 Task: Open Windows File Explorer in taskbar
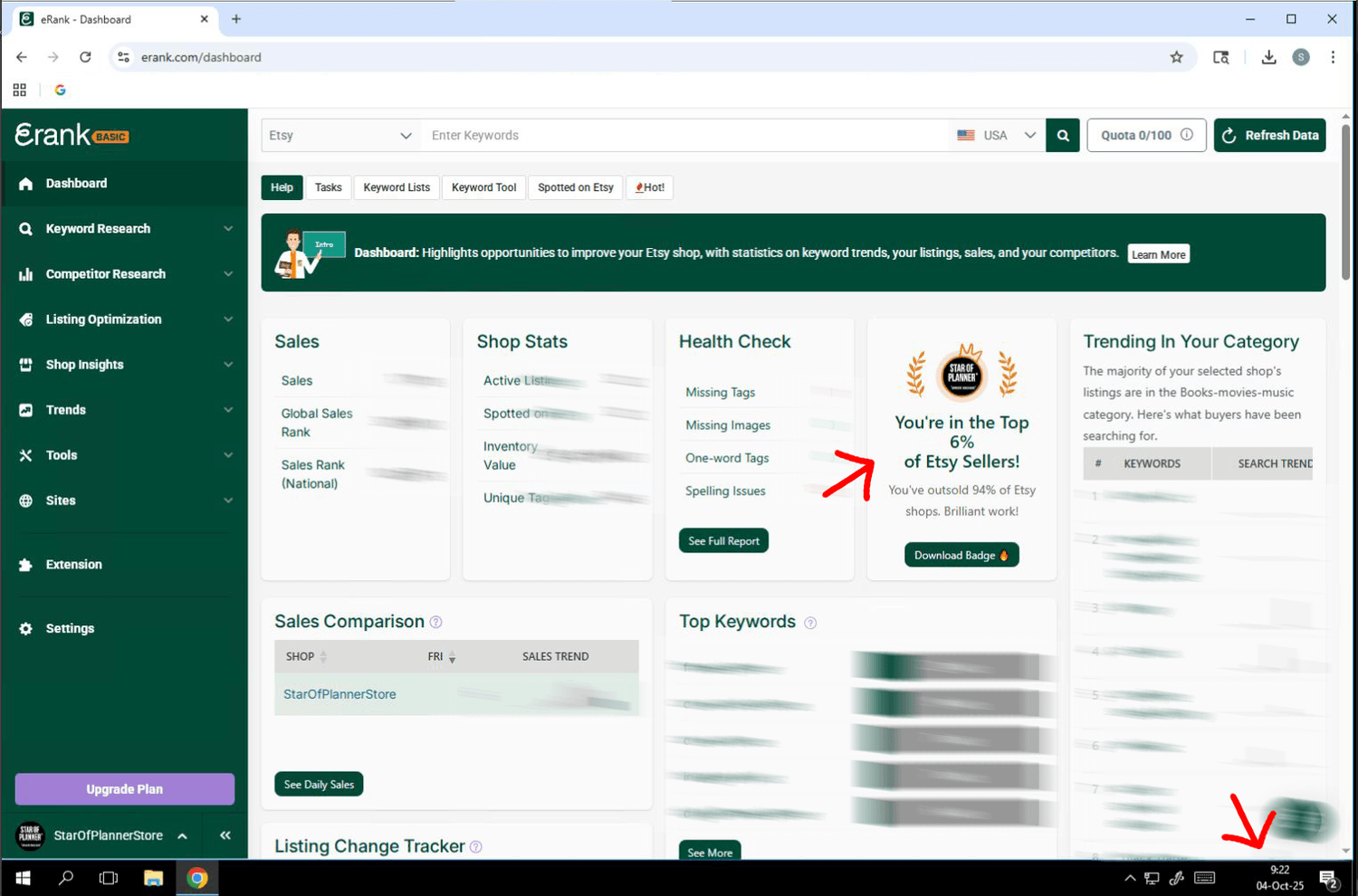point(153,878)
